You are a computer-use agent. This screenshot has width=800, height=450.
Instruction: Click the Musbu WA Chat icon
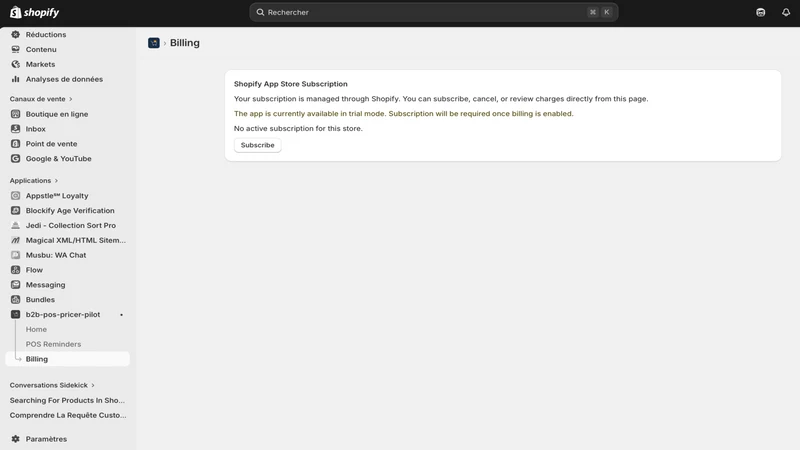point(15,255)
